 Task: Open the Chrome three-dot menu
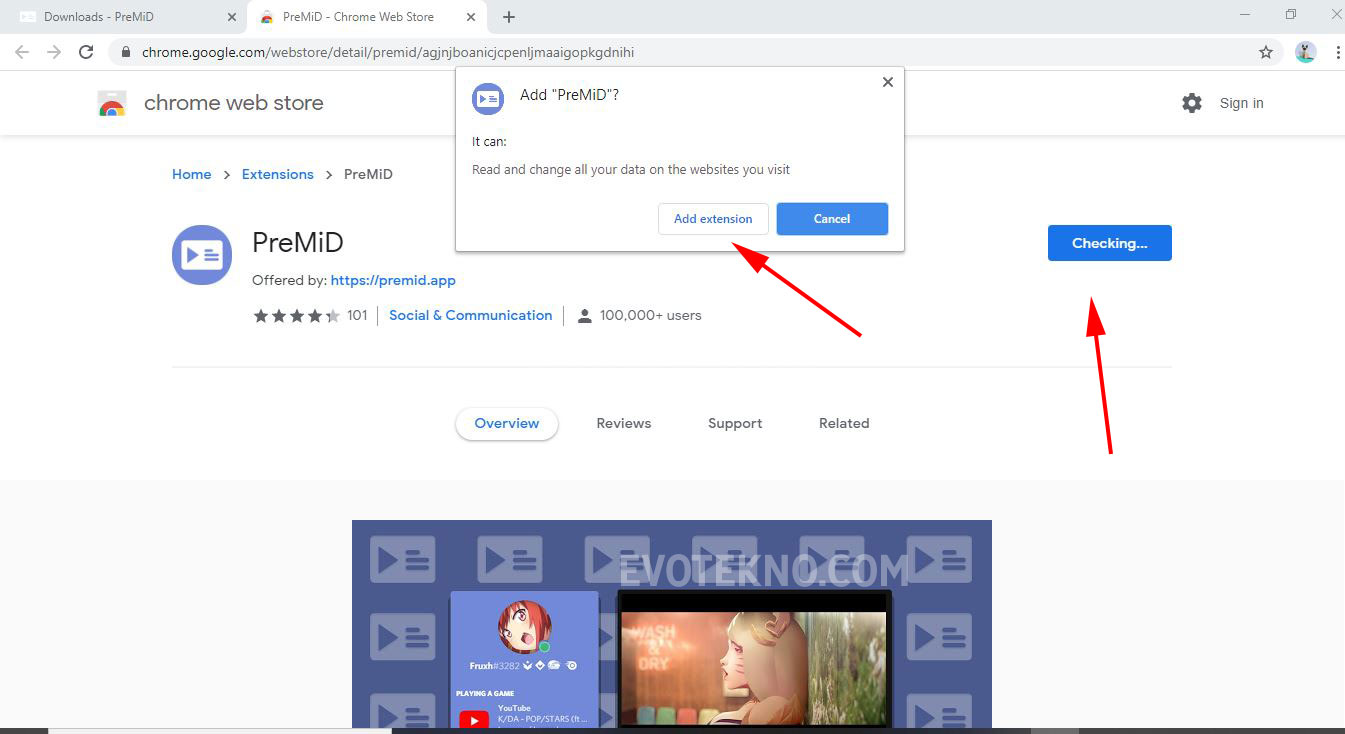(x=1338, y=52)
